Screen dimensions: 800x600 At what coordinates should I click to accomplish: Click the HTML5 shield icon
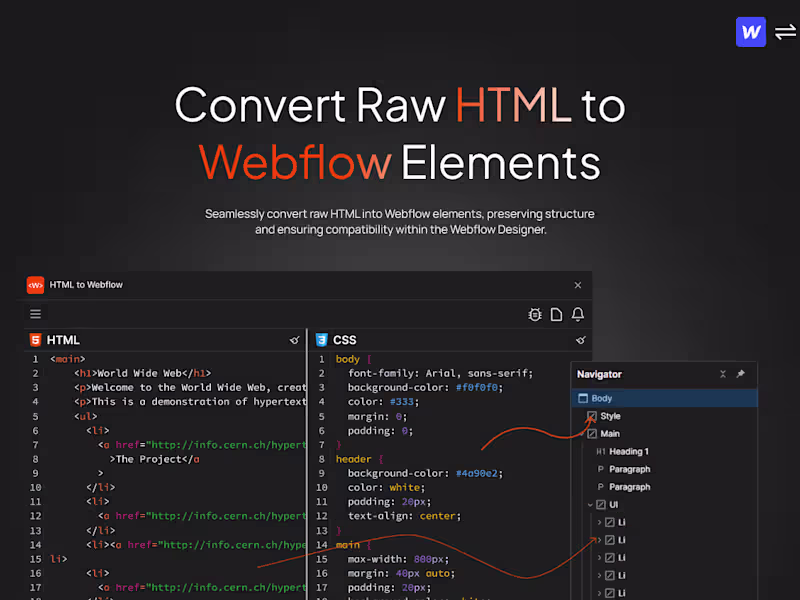(35, 340)
